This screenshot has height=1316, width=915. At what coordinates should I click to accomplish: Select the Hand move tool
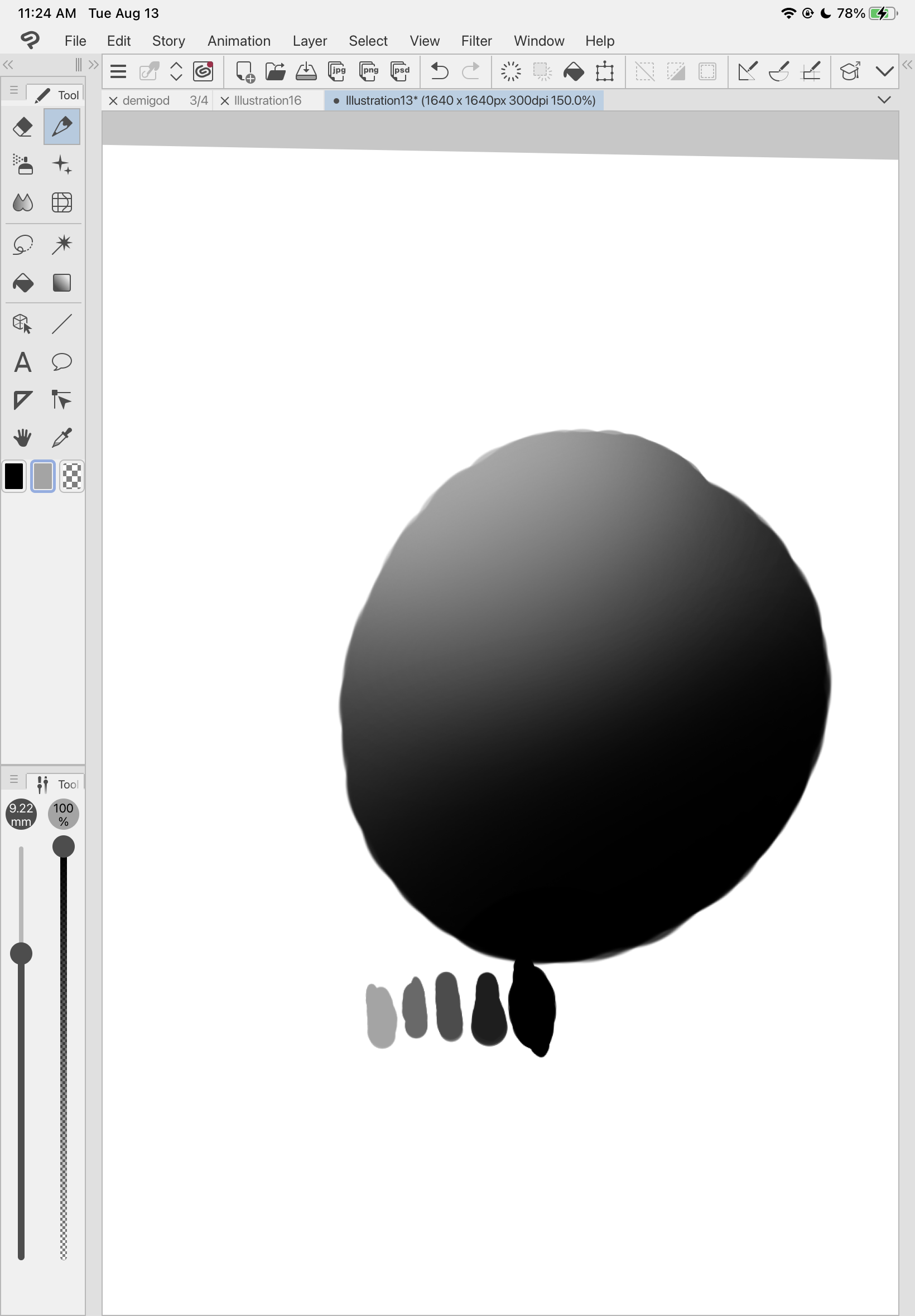point(23,438)
